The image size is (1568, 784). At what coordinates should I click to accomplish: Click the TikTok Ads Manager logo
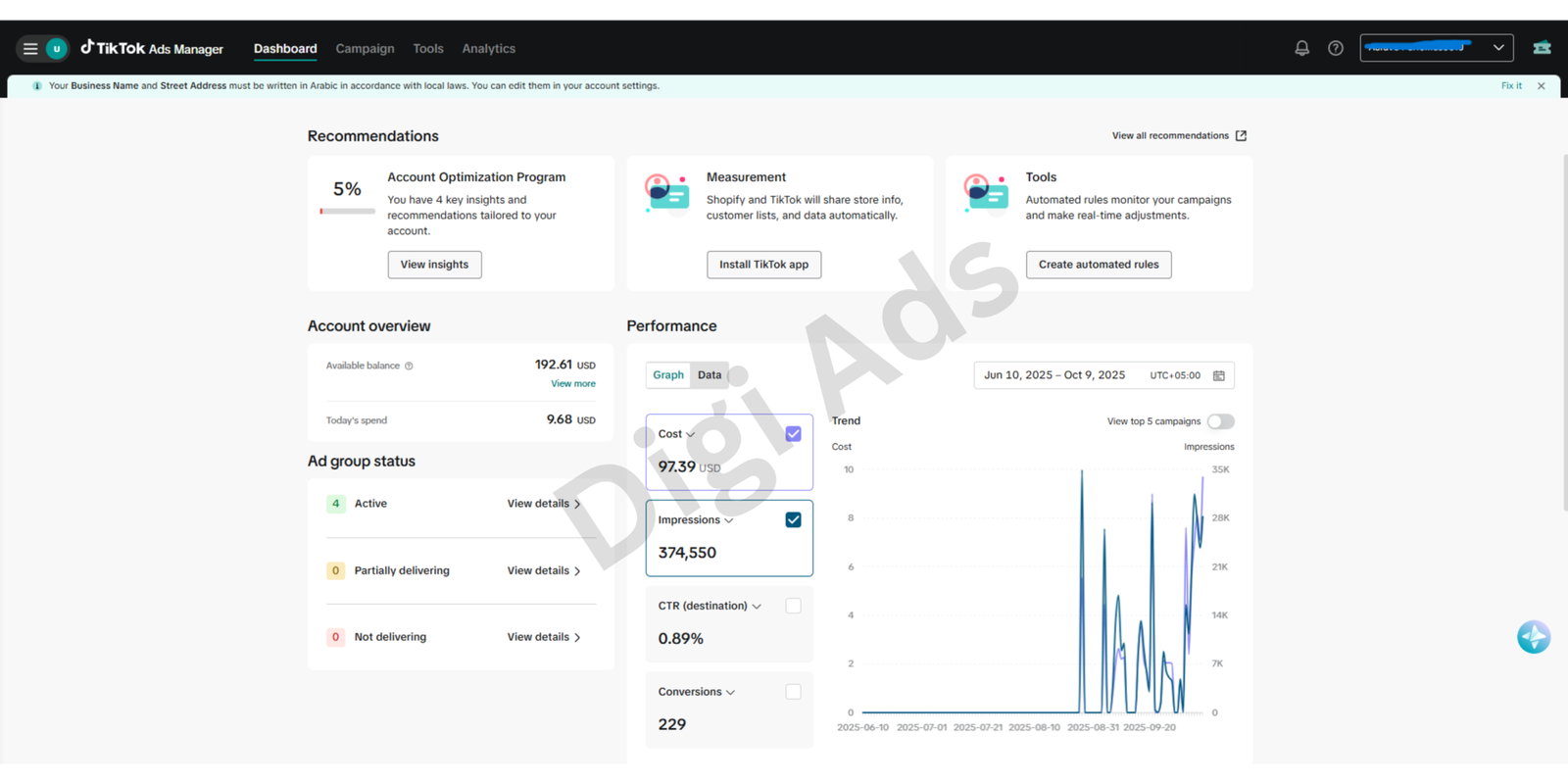tap(152, 48)
